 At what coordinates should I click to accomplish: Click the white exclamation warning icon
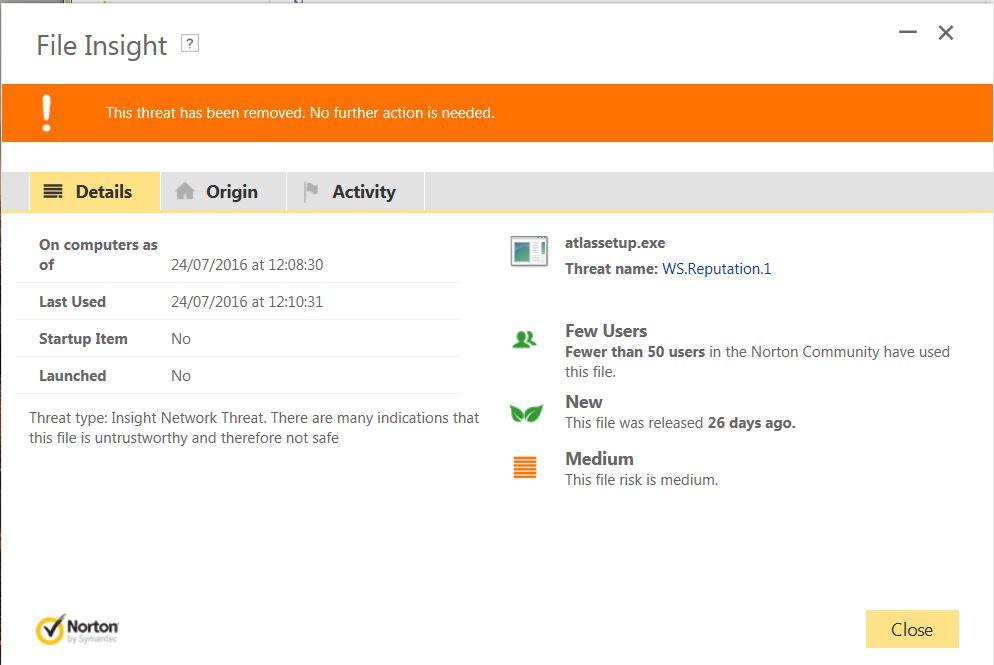pos(46,113)
